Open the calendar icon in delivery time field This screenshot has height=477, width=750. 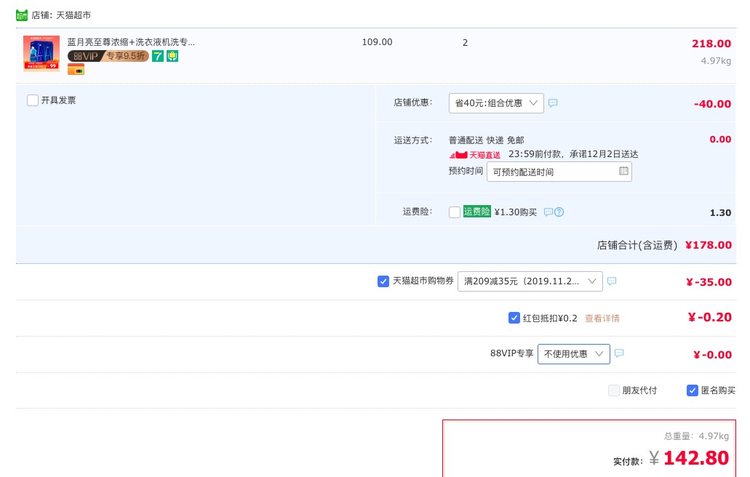tap(623, 171)
